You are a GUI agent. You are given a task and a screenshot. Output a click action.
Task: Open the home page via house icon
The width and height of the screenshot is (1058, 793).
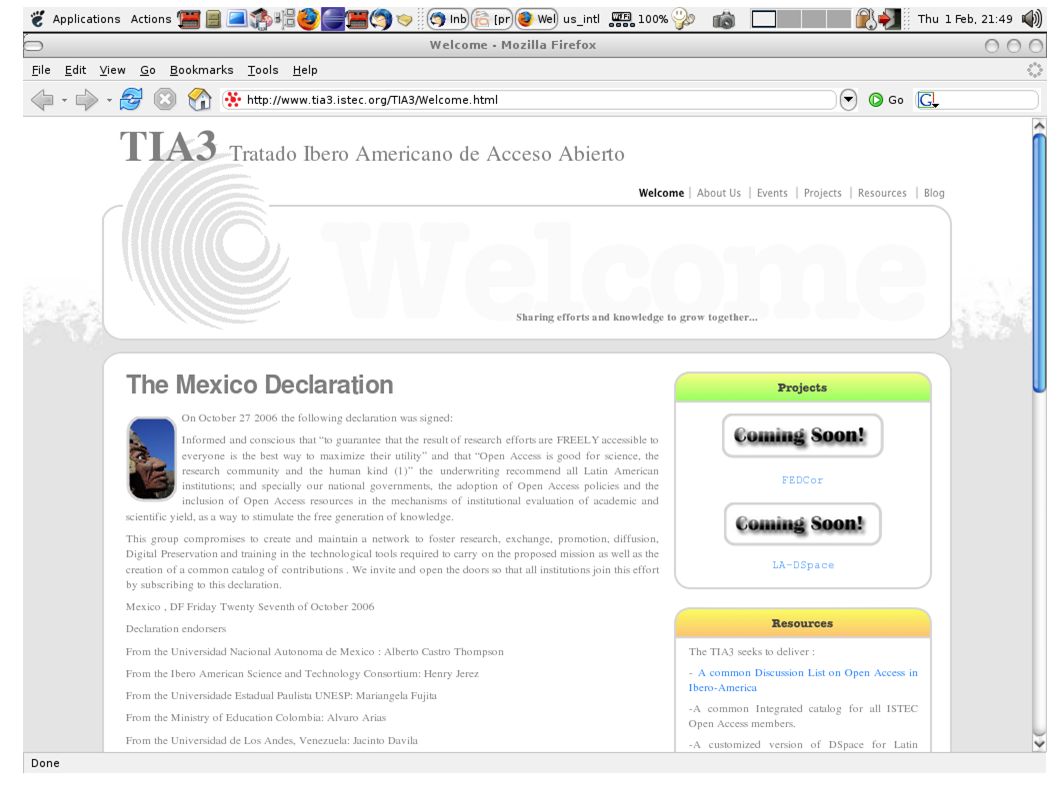pos(199,100)
